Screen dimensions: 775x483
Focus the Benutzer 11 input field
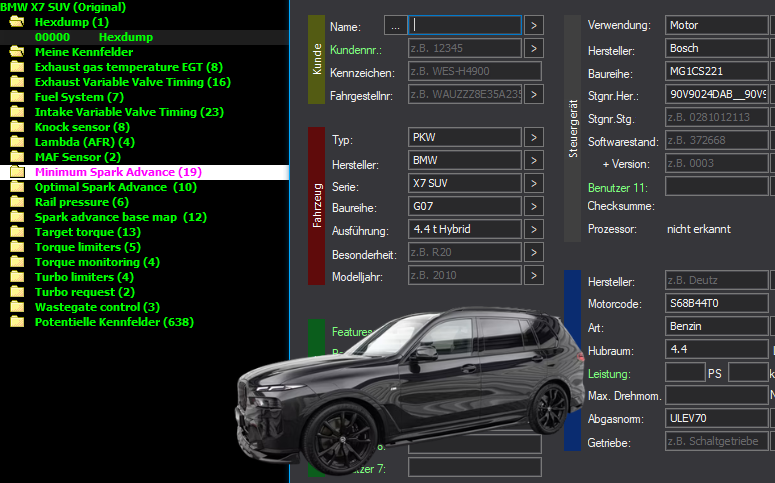click(x=717, y=186)
